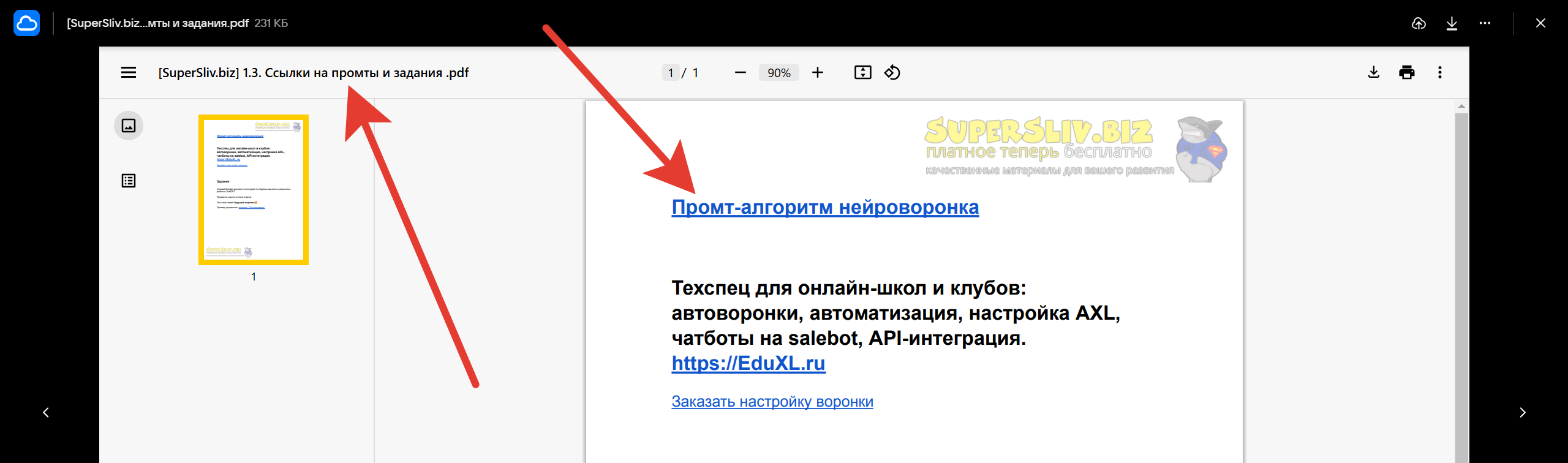Close the file preview overlay
The width and height of the screenshot is (1568, 463).
tap(1540, 23)
